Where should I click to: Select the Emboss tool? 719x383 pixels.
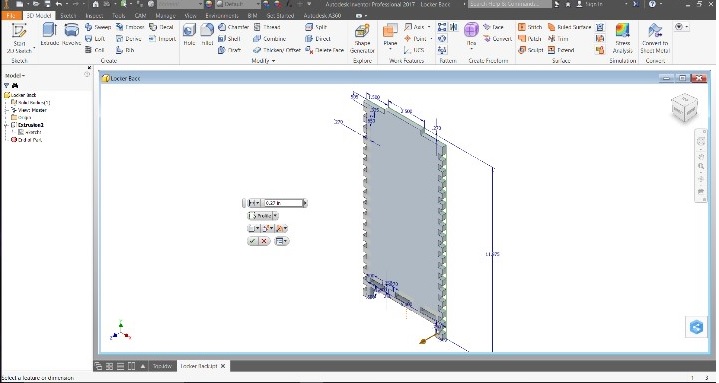pyautogui.click(x=130, y=27)
